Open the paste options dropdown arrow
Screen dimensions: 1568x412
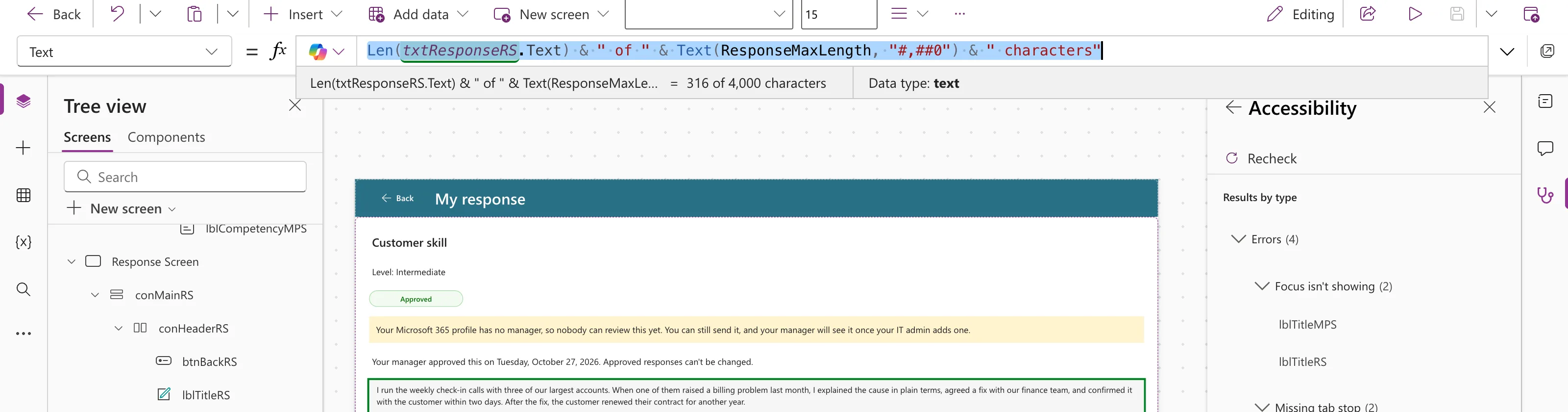pyautogui.click(x=232, y=14)
